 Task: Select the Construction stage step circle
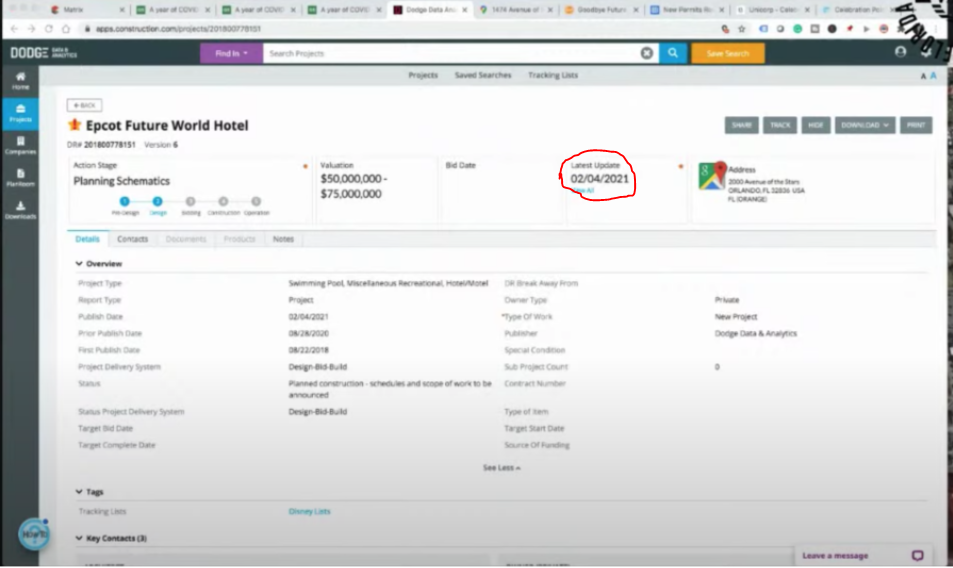(223, 202)
